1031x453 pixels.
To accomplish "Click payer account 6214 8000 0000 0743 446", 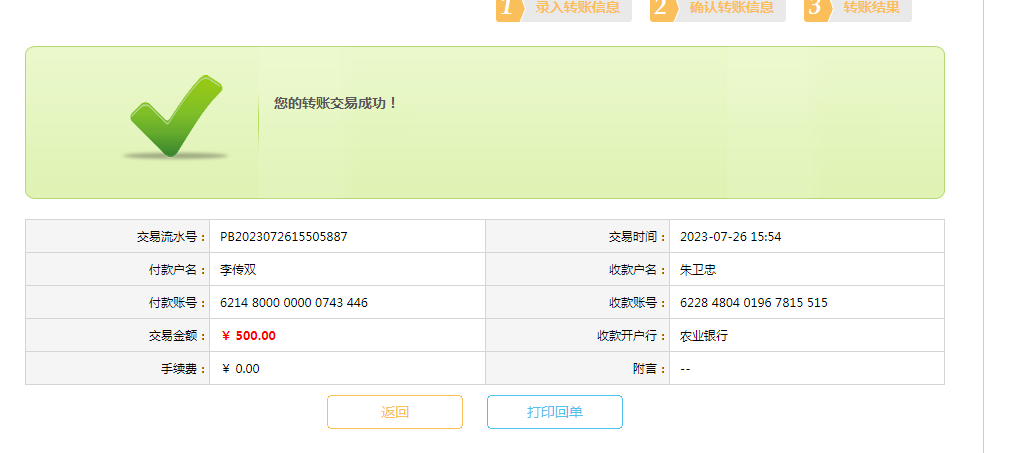I will (x=294, y=303).
